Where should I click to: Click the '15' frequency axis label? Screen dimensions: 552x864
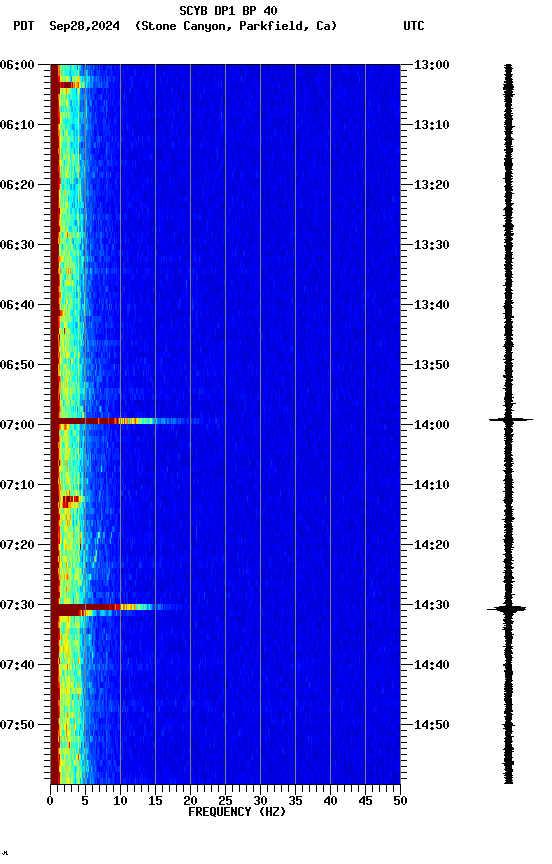155,801
